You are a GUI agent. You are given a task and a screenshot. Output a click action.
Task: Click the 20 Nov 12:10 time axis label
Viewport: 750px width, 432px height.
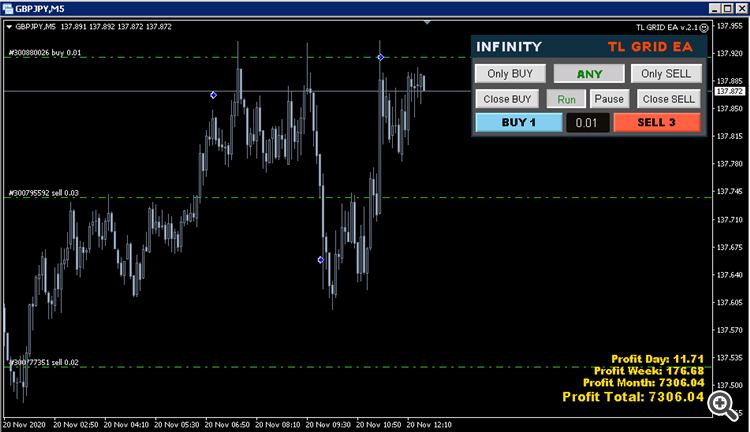[x=429, y=424]
